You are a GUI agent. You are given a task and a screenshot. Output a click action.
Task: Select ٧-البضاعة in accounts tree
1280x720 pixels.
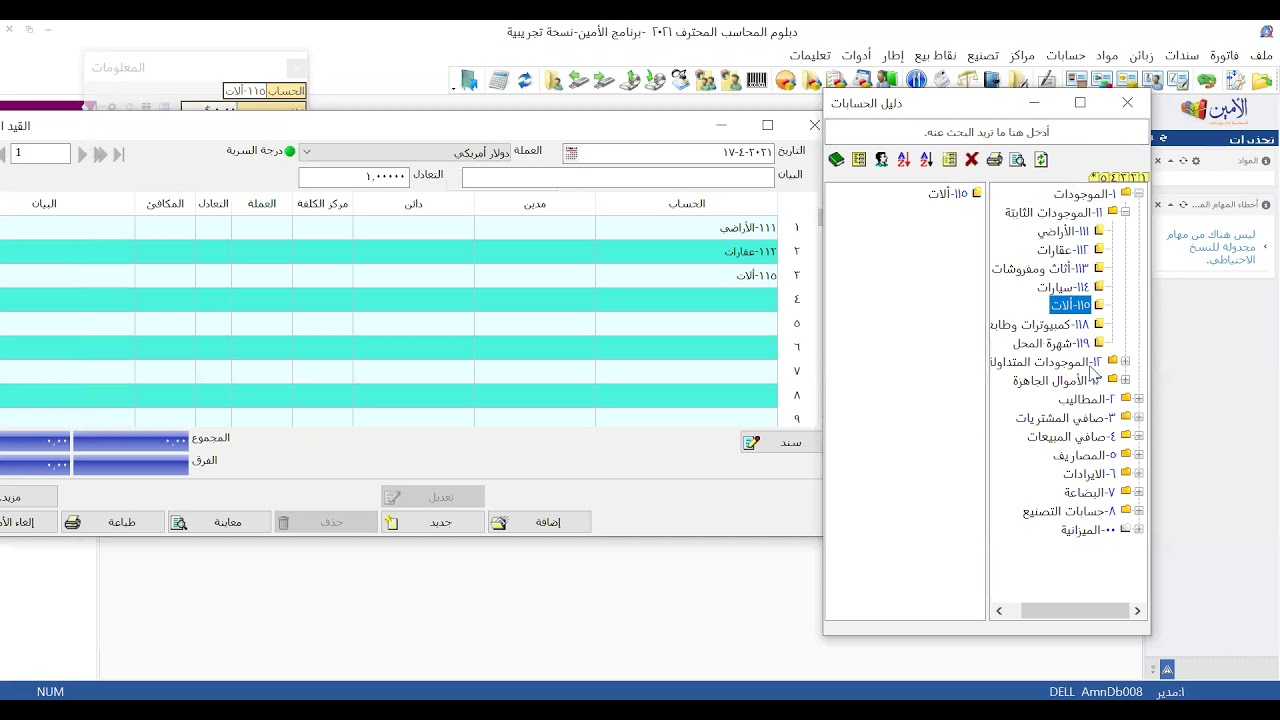pos(1089,492)
